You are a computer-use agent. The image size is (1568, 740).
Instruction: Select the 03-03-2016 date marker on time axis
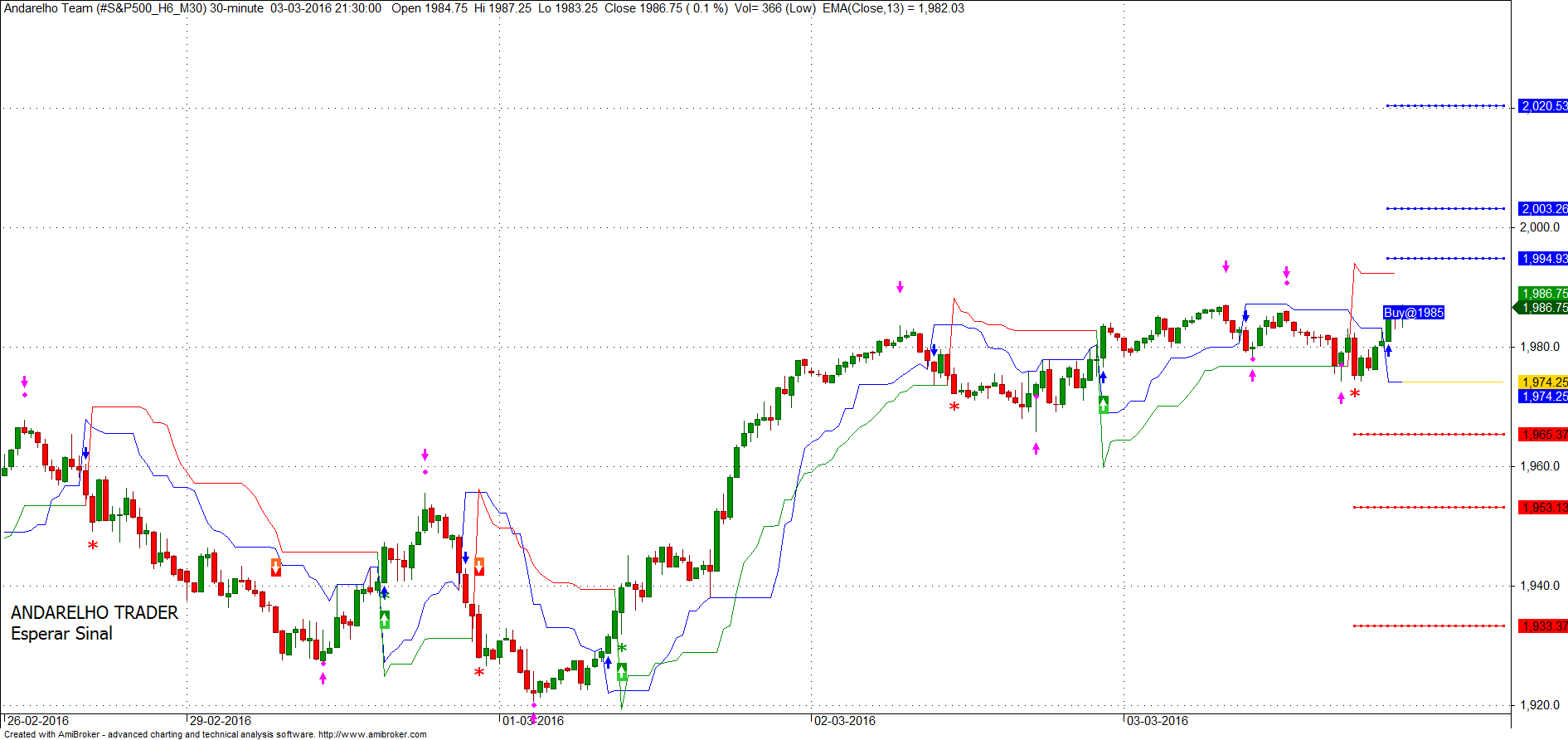(1157, 720)
